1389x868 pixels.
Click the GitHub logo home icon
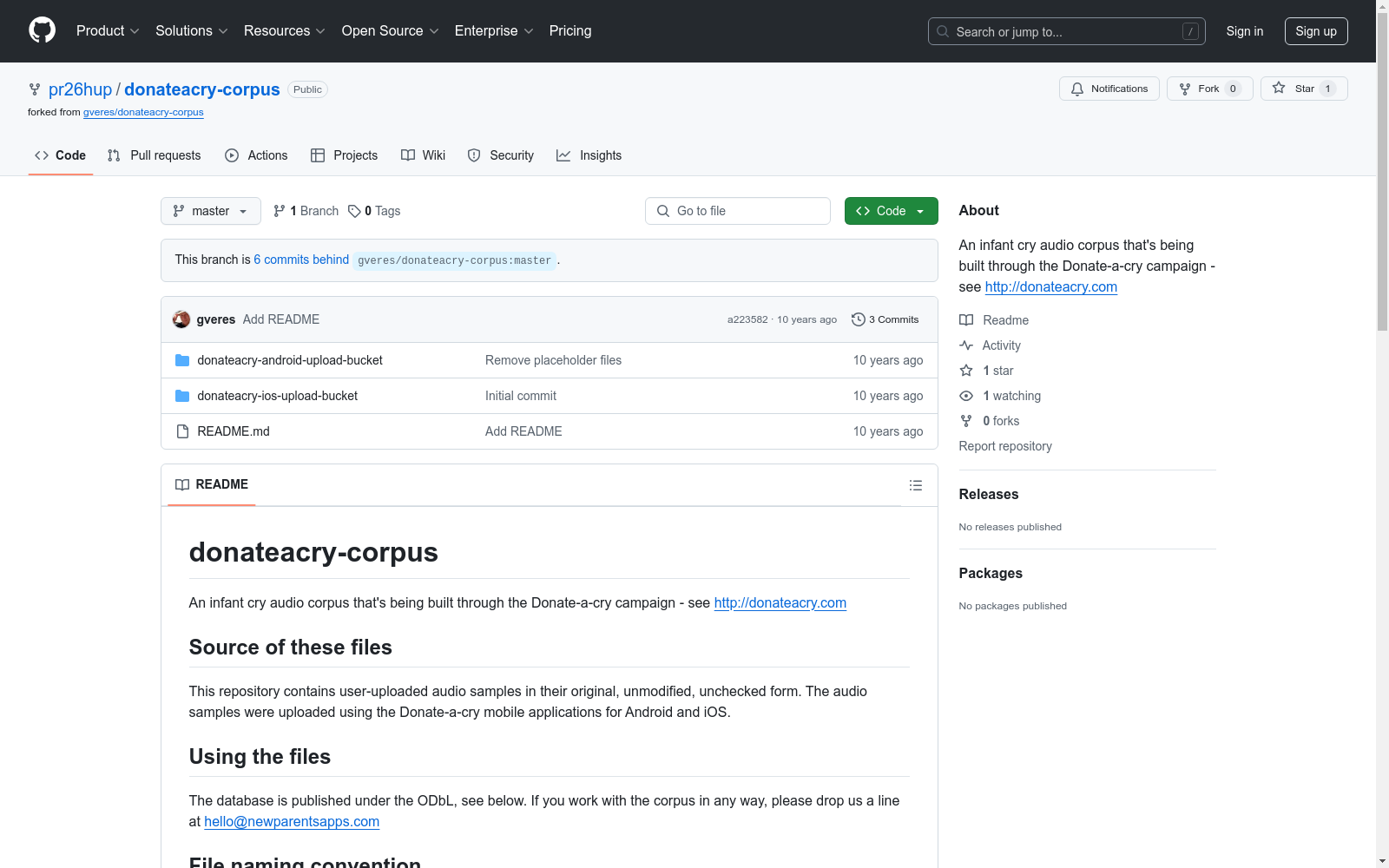click(42, 30)
